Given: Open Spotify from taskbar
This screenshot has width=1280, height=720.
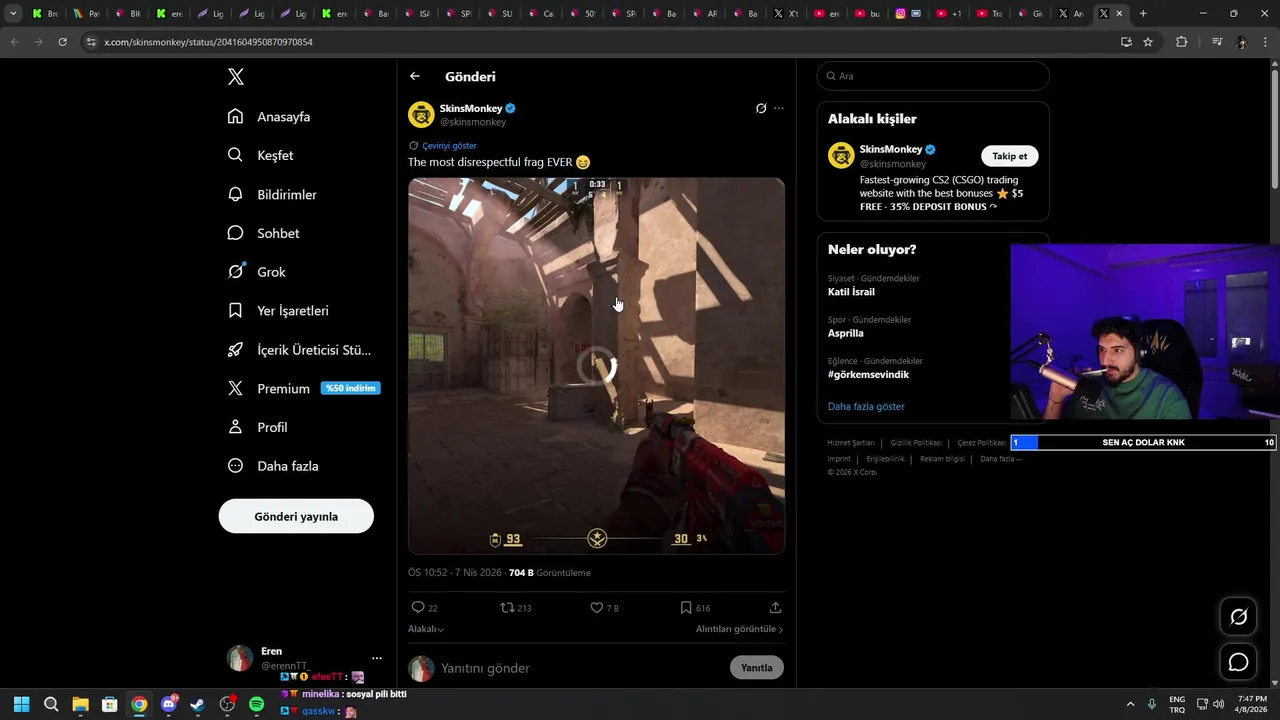Looking at the screenshot, I should 256,704.
